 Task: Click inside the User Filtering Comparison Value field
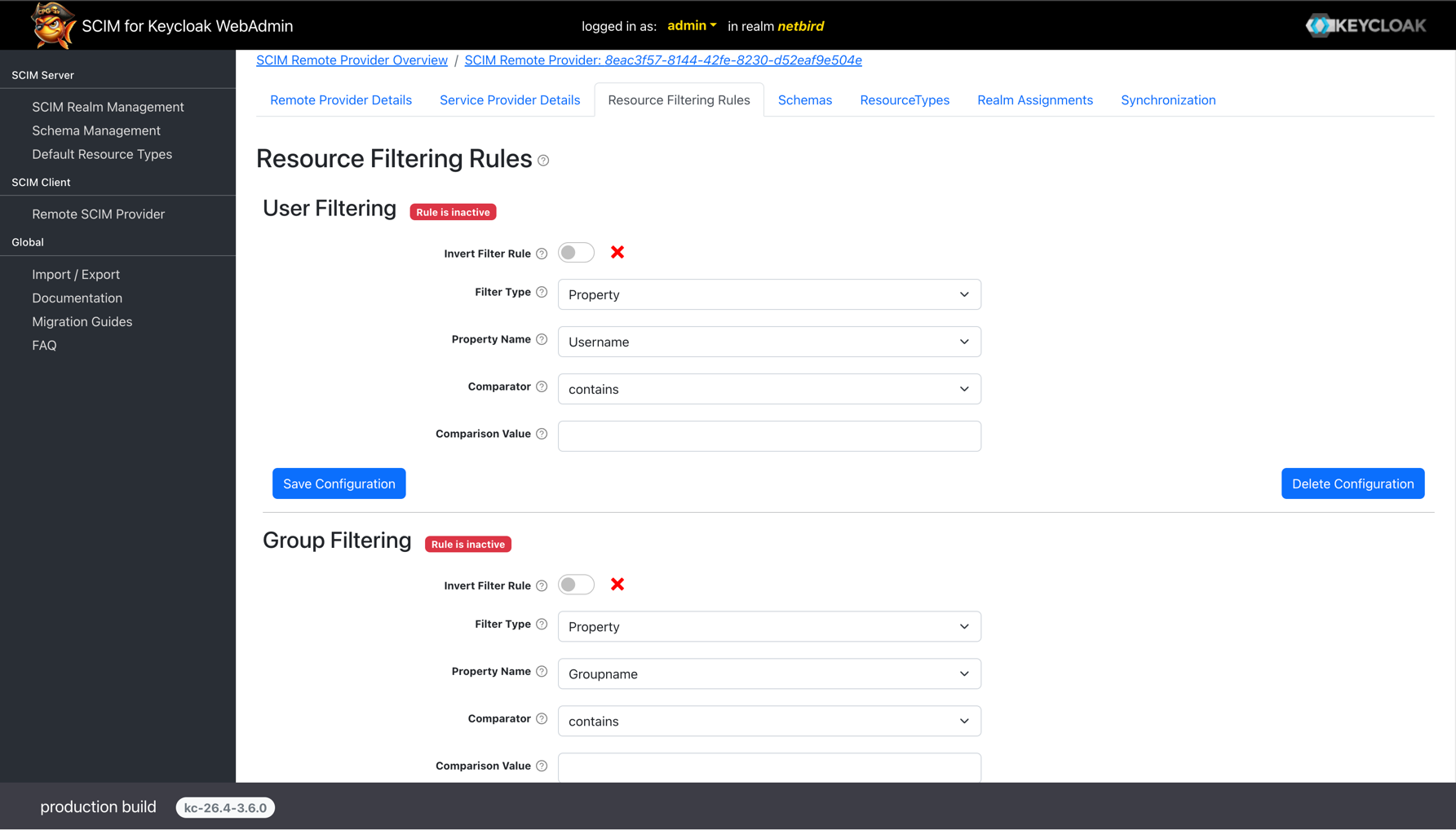[x=768, y=435]
